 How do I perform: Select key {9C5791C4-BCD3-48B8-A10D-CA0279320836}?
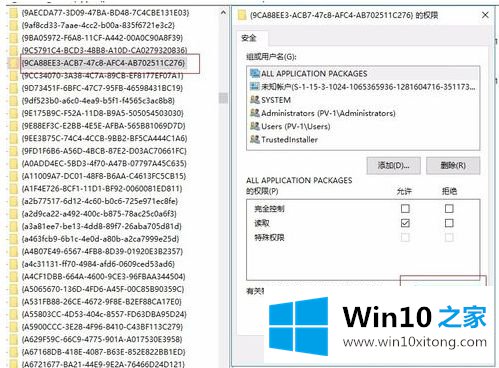(x=104, y=50)
